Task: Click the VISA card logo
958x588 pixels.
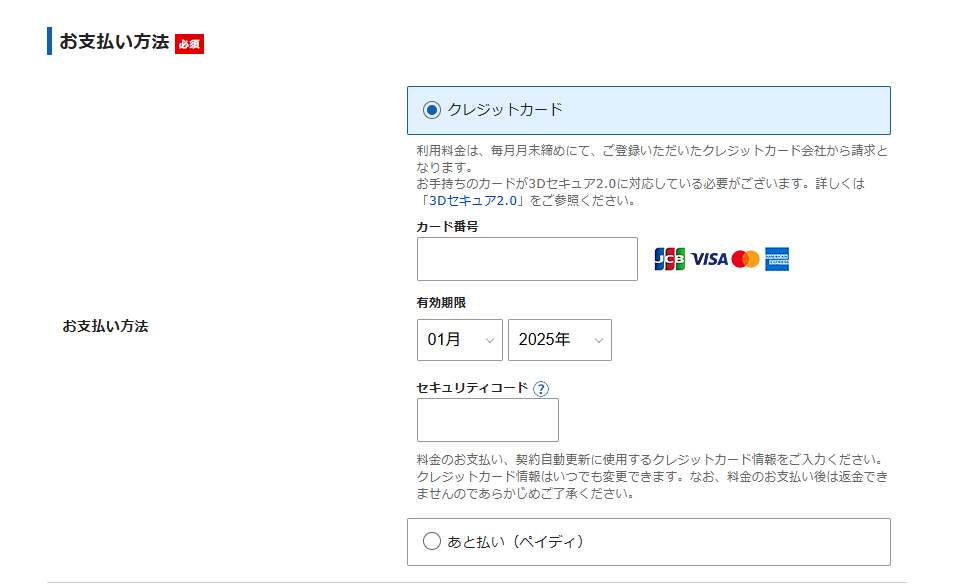Action: [709, 259]
